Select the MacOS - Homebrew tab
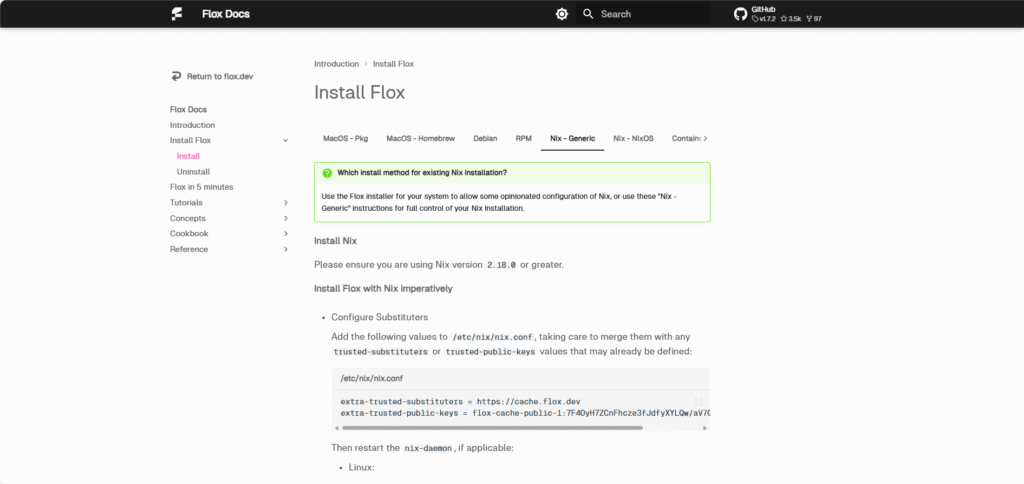Viewport: 1024px width, 484px height. click(421, 138)
